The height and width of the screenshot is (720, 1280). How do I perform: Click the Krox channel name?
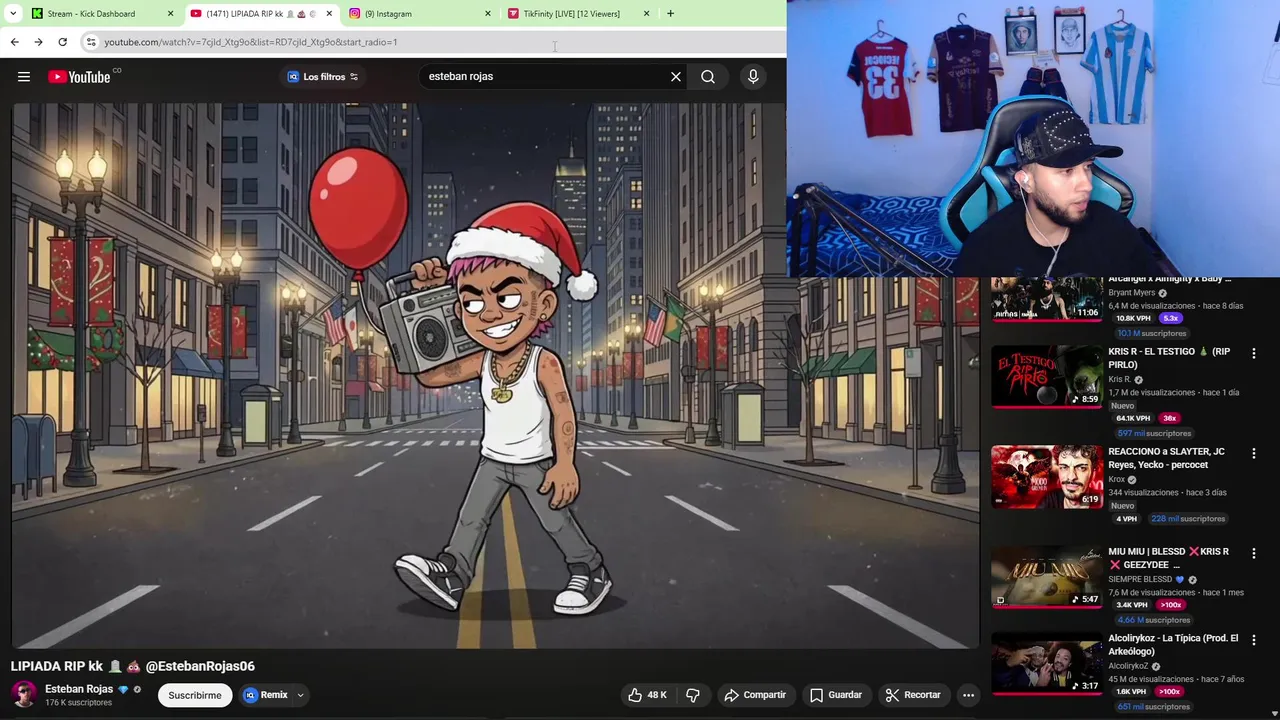(1117, 480)
